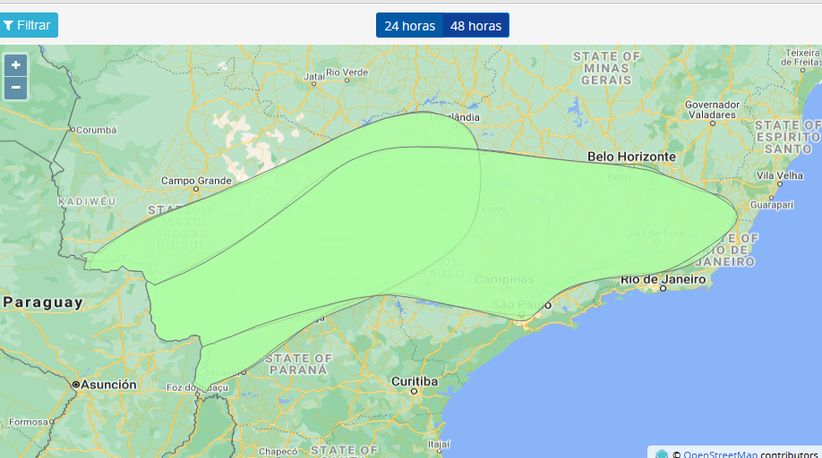Zoom in with the plus button
Image resolution: width=822 pixels, height=458 pixels.
point(16,66)
